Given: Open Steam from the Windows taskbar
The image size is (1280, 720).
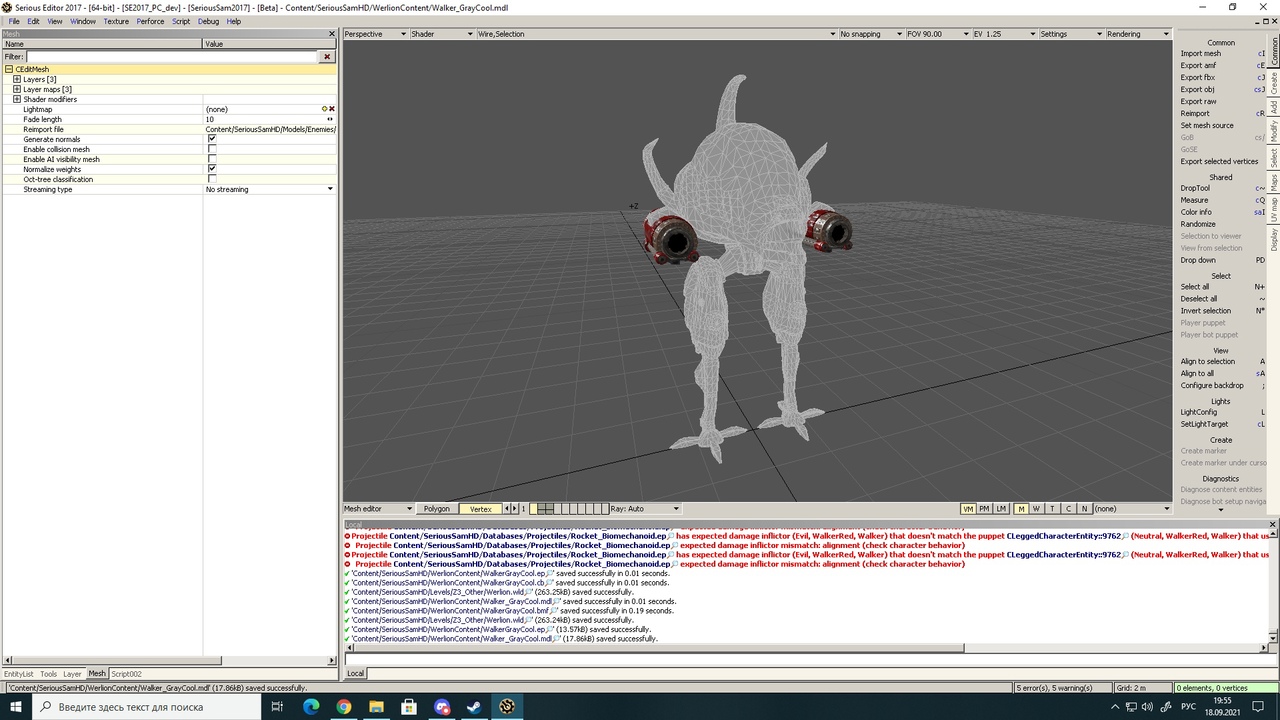Looking at the screenshot, I should pos(474,707).
